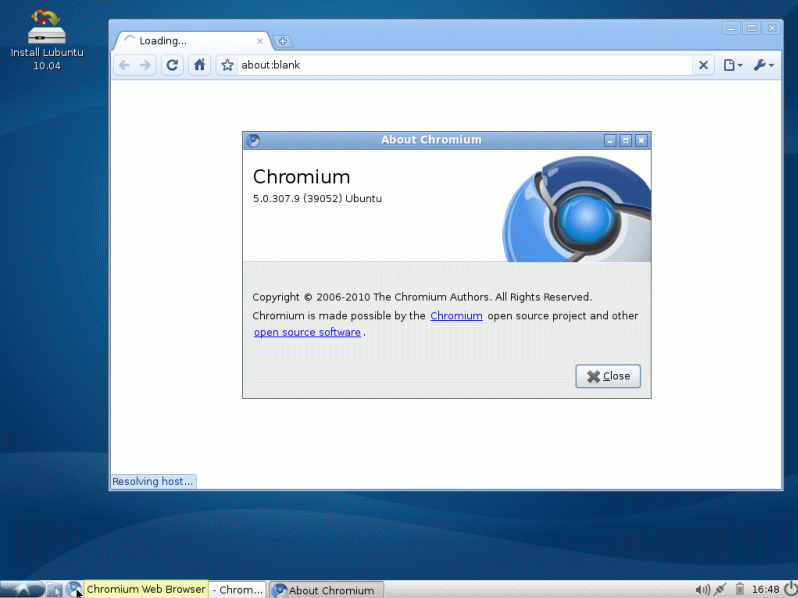Screen dimensions: 798x598
Task: Minimize the Chromium browser window
Action: coord(731,28)
